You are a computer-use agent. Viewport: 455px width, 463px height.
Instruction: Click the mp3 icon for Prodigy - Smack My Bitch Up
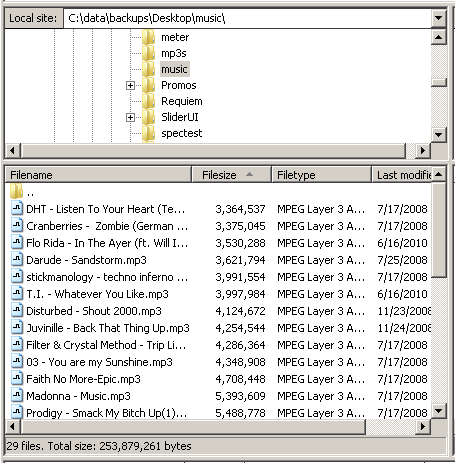17,412
